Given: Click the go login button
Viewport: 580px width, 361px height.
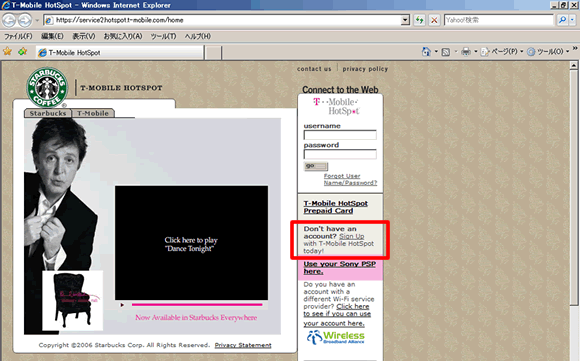Looking at the screenshot, I should click(316, 166).
